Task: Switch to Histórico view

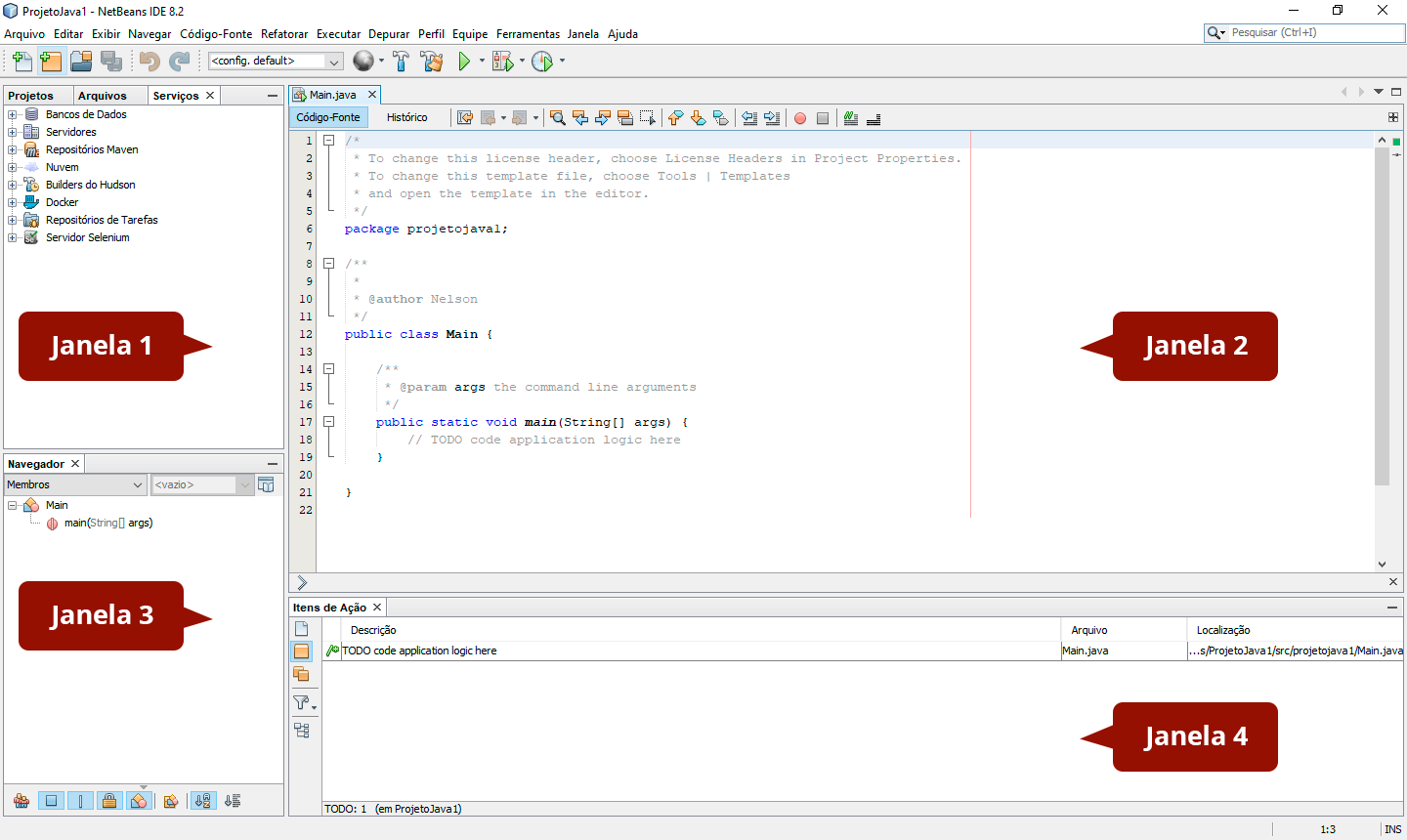Action: click(406, 117)
